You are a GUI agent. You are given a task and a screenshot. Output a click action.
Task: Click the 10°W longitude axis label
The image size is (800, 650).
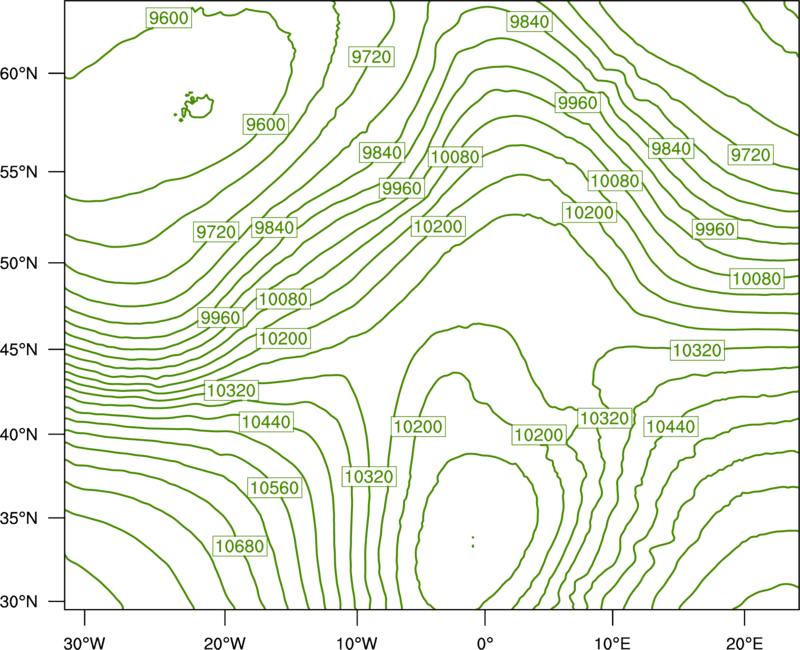point(357,643)
